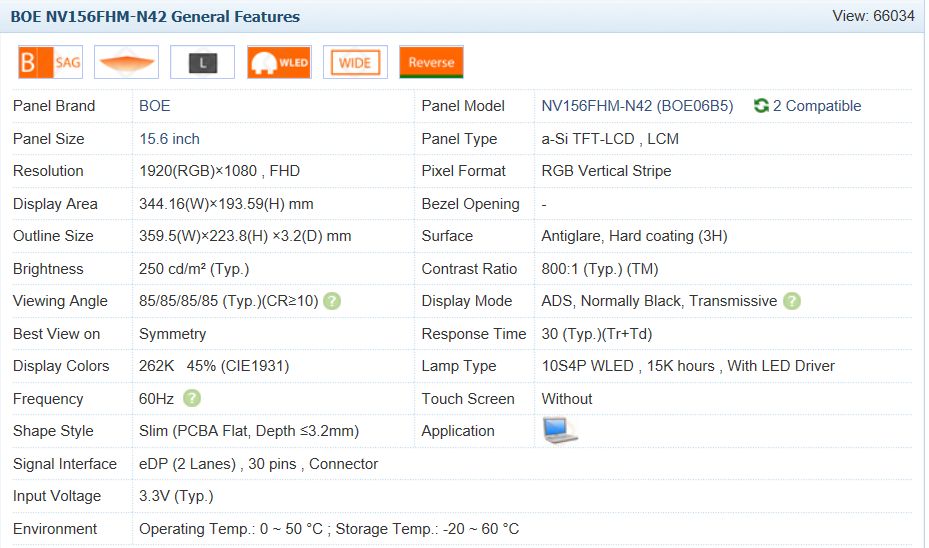Open the help icon next to Viewing Angle
Screen dimensions: 929x548
(x=332, y=301)
